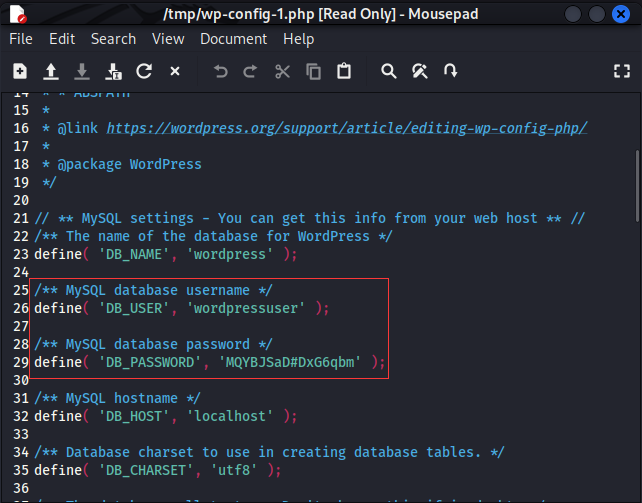Click the Cut scissors icon
The height and width of the screenshot is (503, 642).
(x=282, y=71)
